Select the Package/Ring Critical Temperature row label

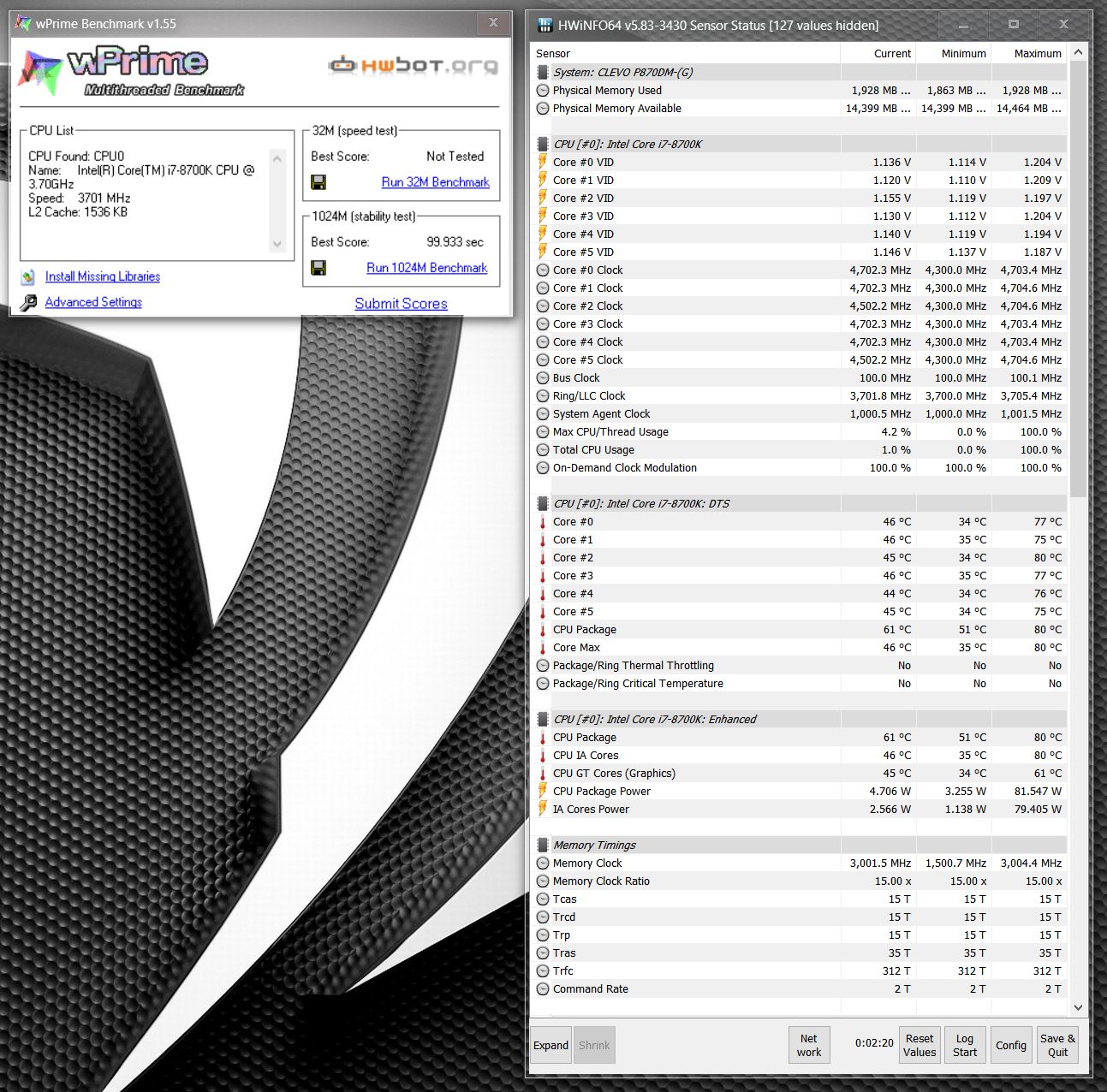point(638,683)
